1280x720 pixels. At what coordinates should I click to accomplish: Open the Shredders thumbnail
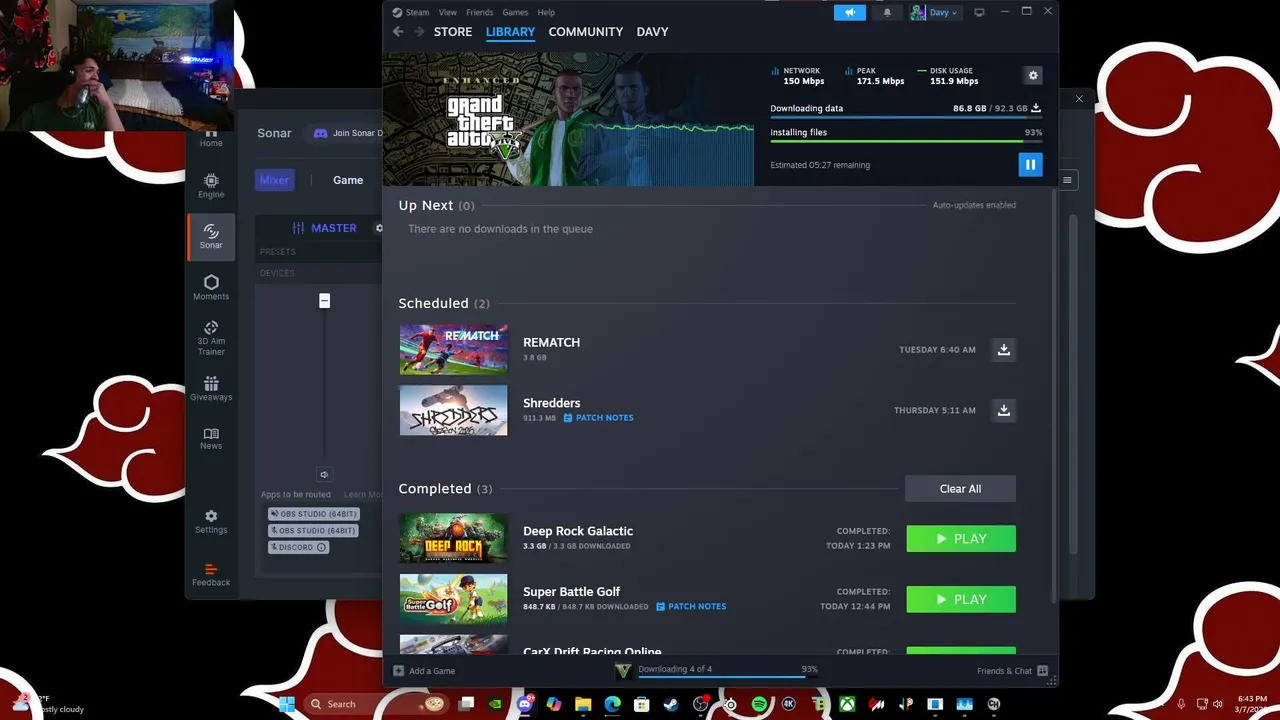tap(453, 410)
